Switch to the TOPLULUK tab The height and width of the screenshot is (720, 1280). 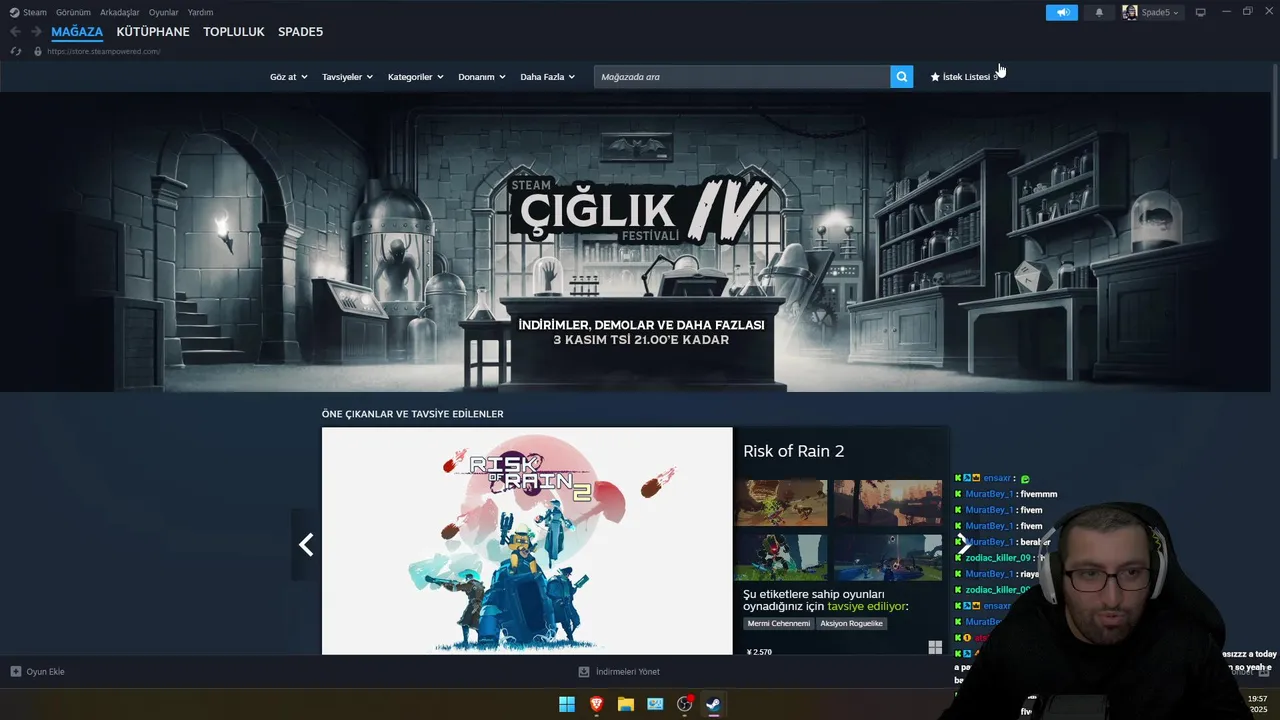234,32
